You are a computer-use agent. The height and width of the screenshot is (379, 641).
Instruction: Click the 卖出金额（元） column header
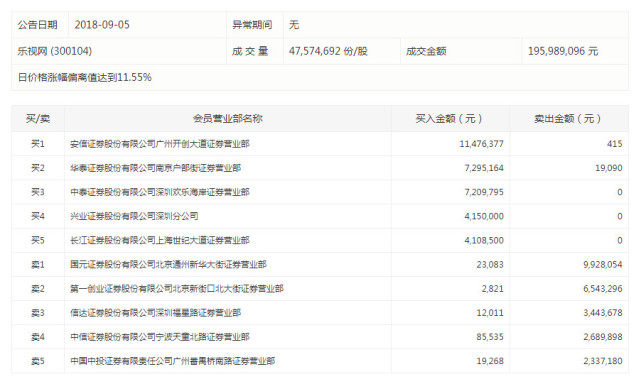click(x=569, y=119)
